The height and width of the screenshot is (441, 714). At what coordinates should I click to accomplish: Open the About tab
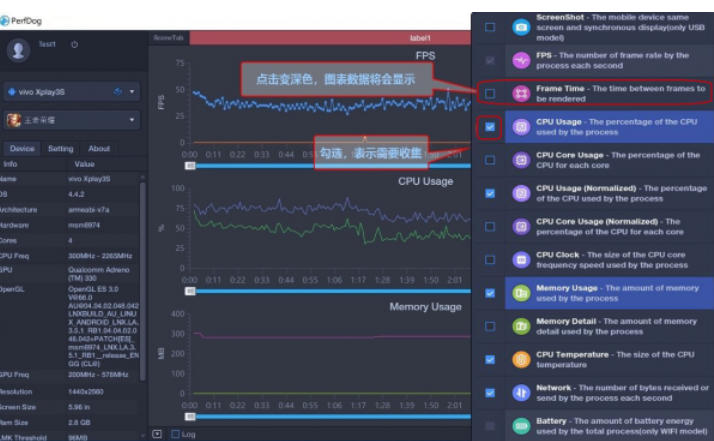pyautogui.click(x=99, y=149)
